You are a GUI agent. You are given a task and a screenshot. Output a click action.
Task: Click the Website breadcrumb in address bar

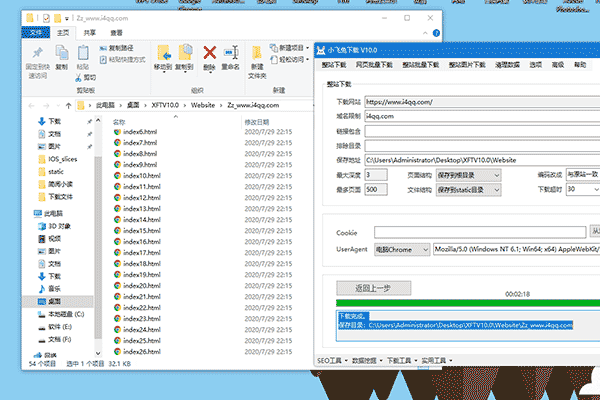[x=203, y=105]
